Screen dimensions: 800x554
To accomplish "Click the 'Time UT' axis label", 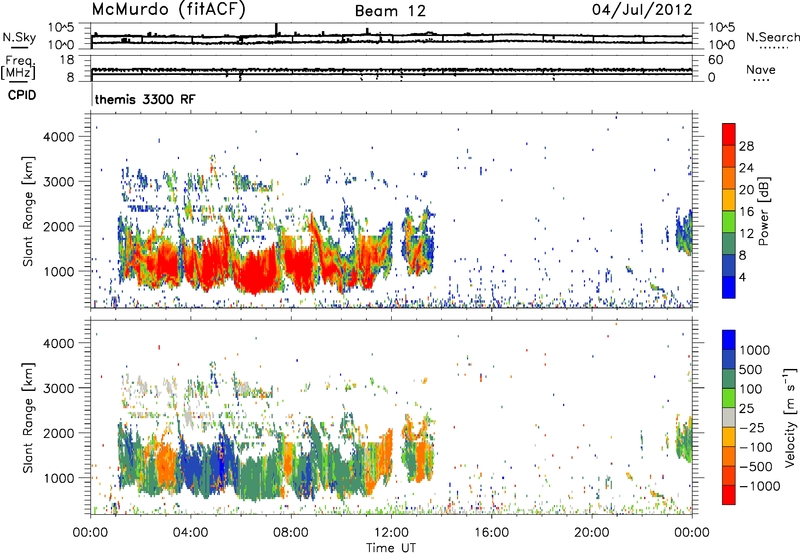I will coord(391,548).
